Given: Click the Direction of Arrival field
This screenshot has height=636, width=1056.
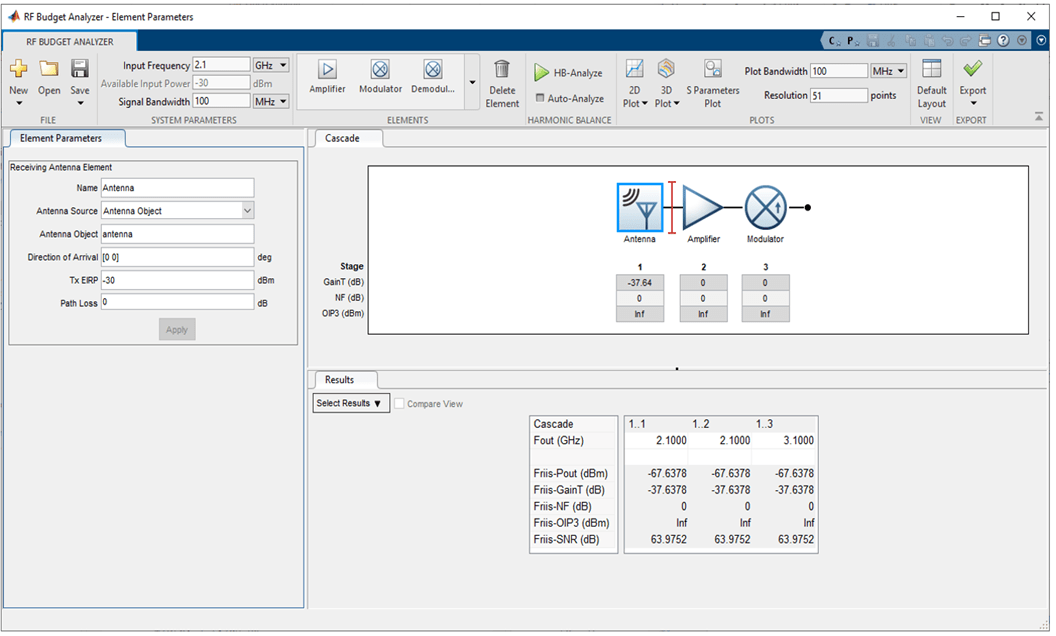Looking at the screenshot, I should 178,257.
